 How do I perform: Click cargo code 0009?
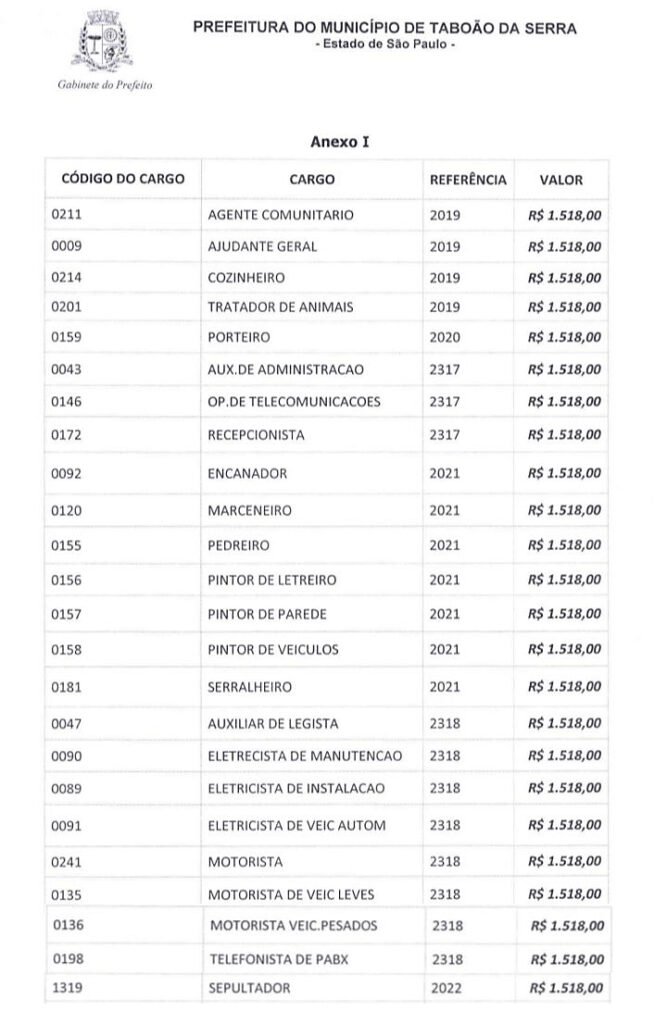66,246
